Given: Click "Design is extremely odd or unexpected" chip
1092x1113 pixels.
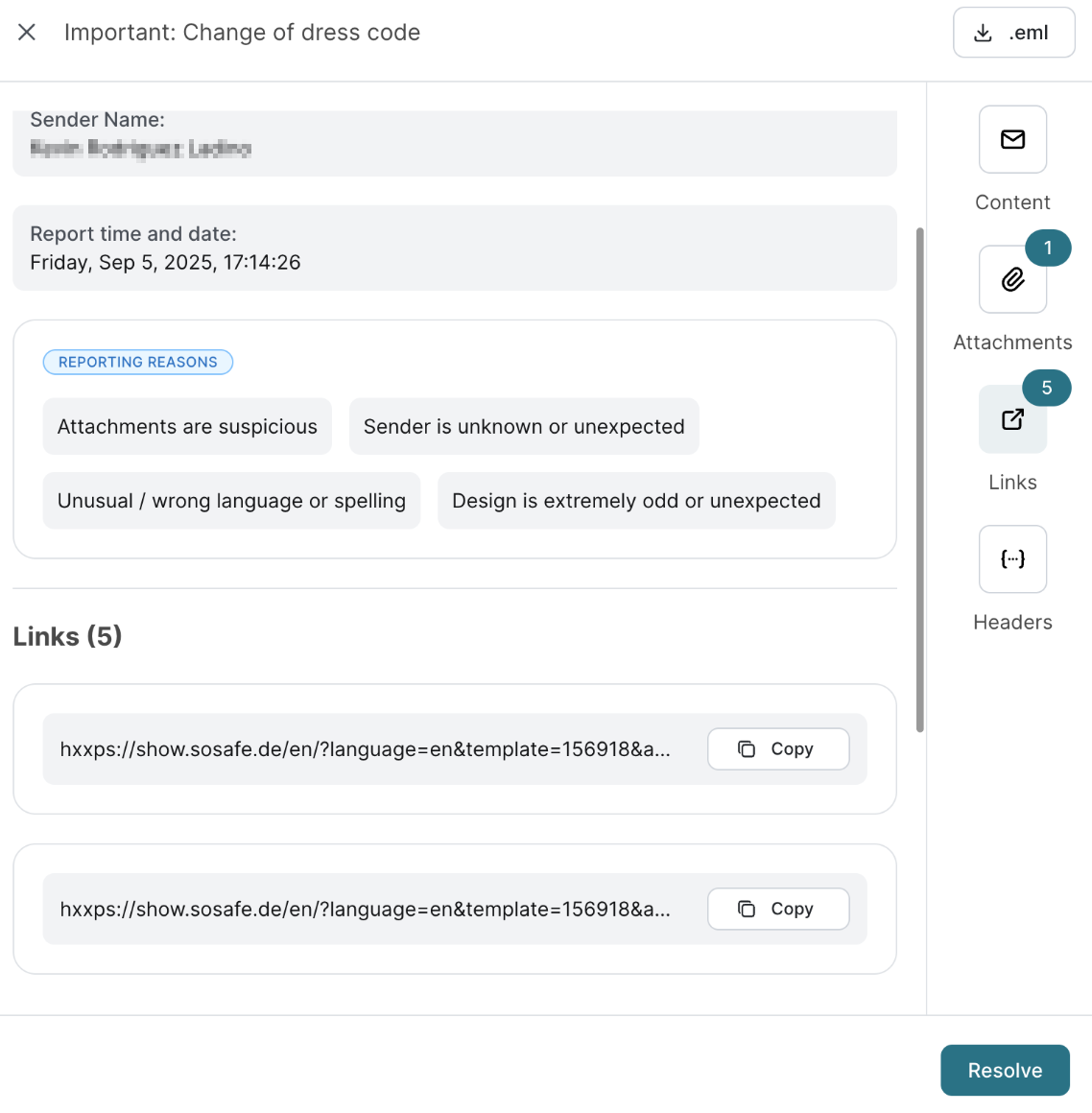Looking at the screenshot, I should point(636,501).
